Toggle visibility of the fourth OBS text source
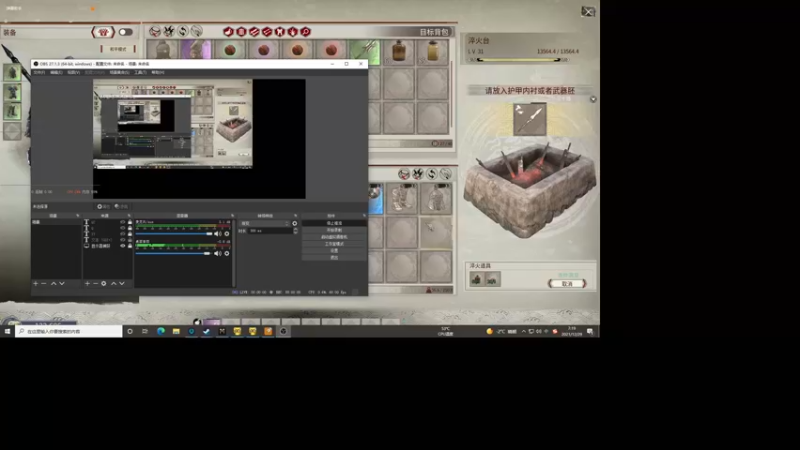The height and width of the screenshot is (450, 800). (x=122, y=240)
